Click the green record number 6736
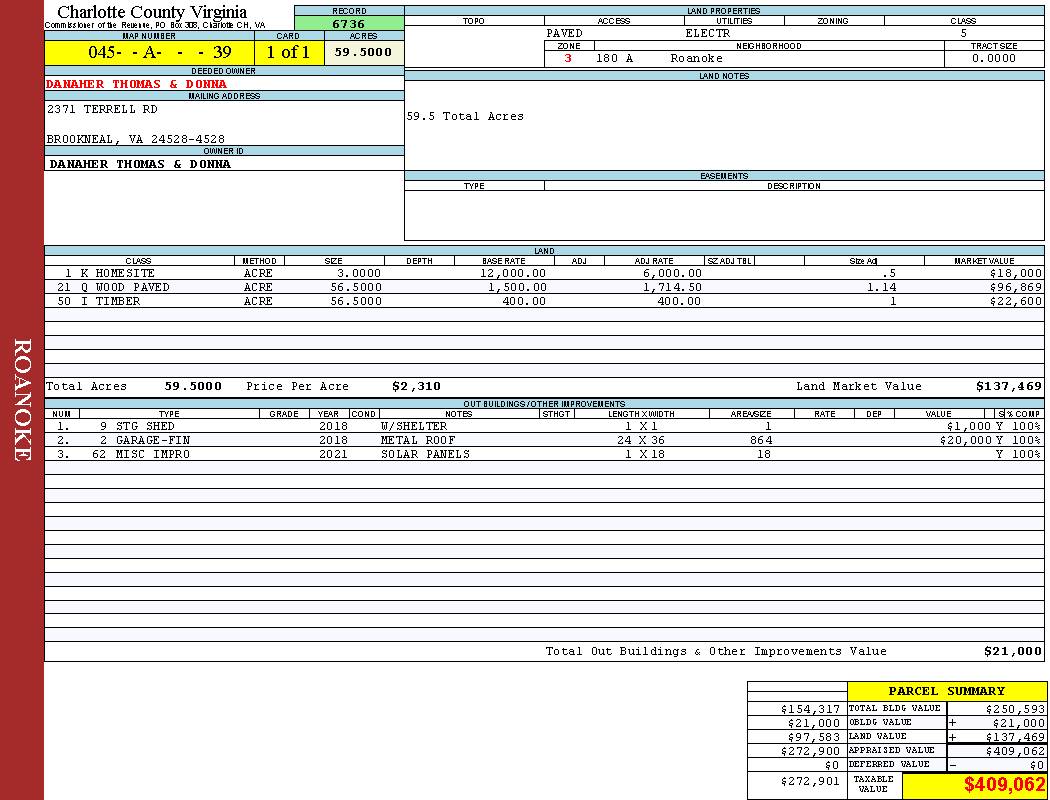This screenshot has width=1050, height=800. pyautogui.click(x=349, y=24)
